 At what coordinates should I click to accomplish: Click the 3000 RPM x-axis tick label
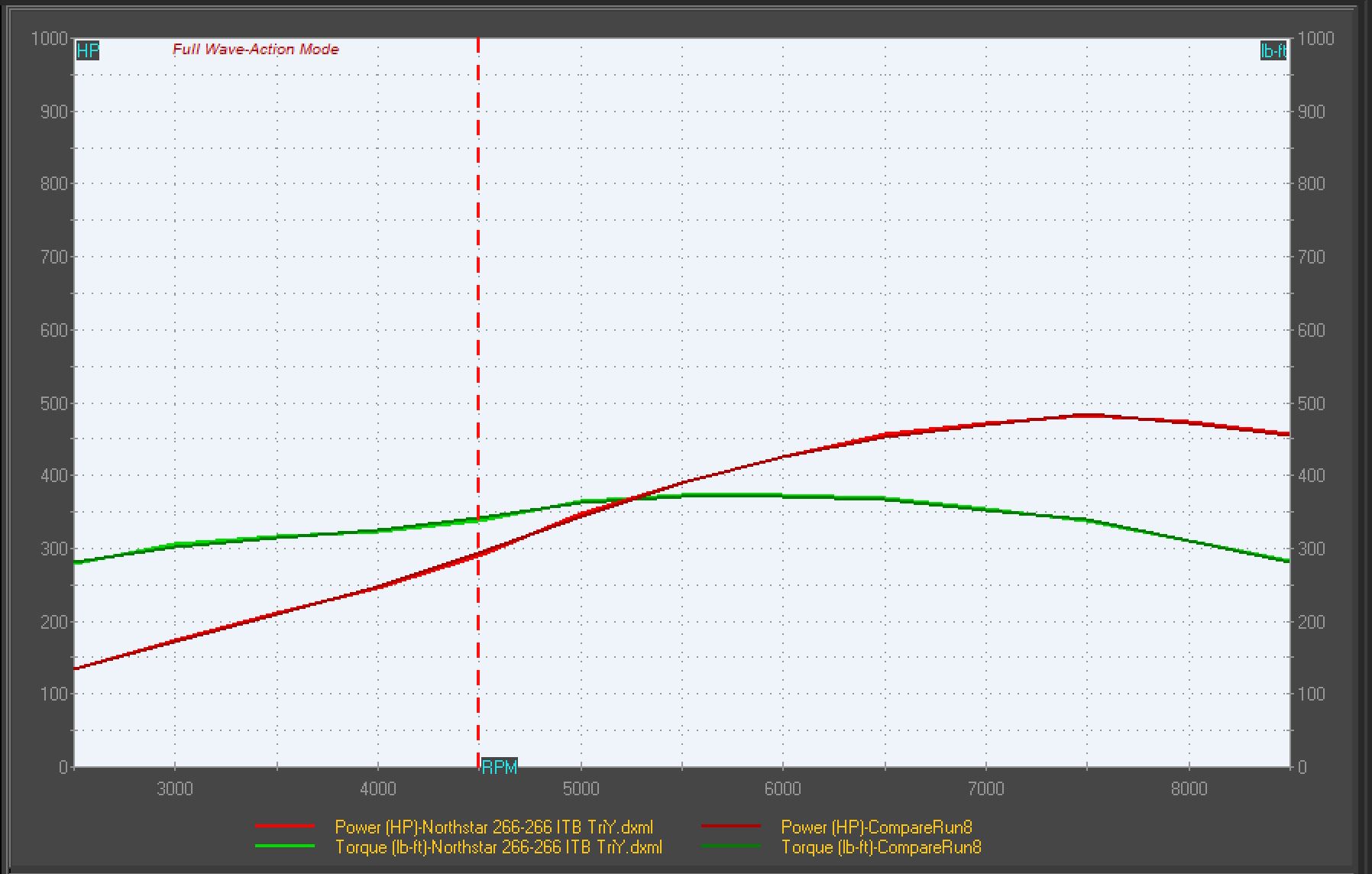[175, 789]
